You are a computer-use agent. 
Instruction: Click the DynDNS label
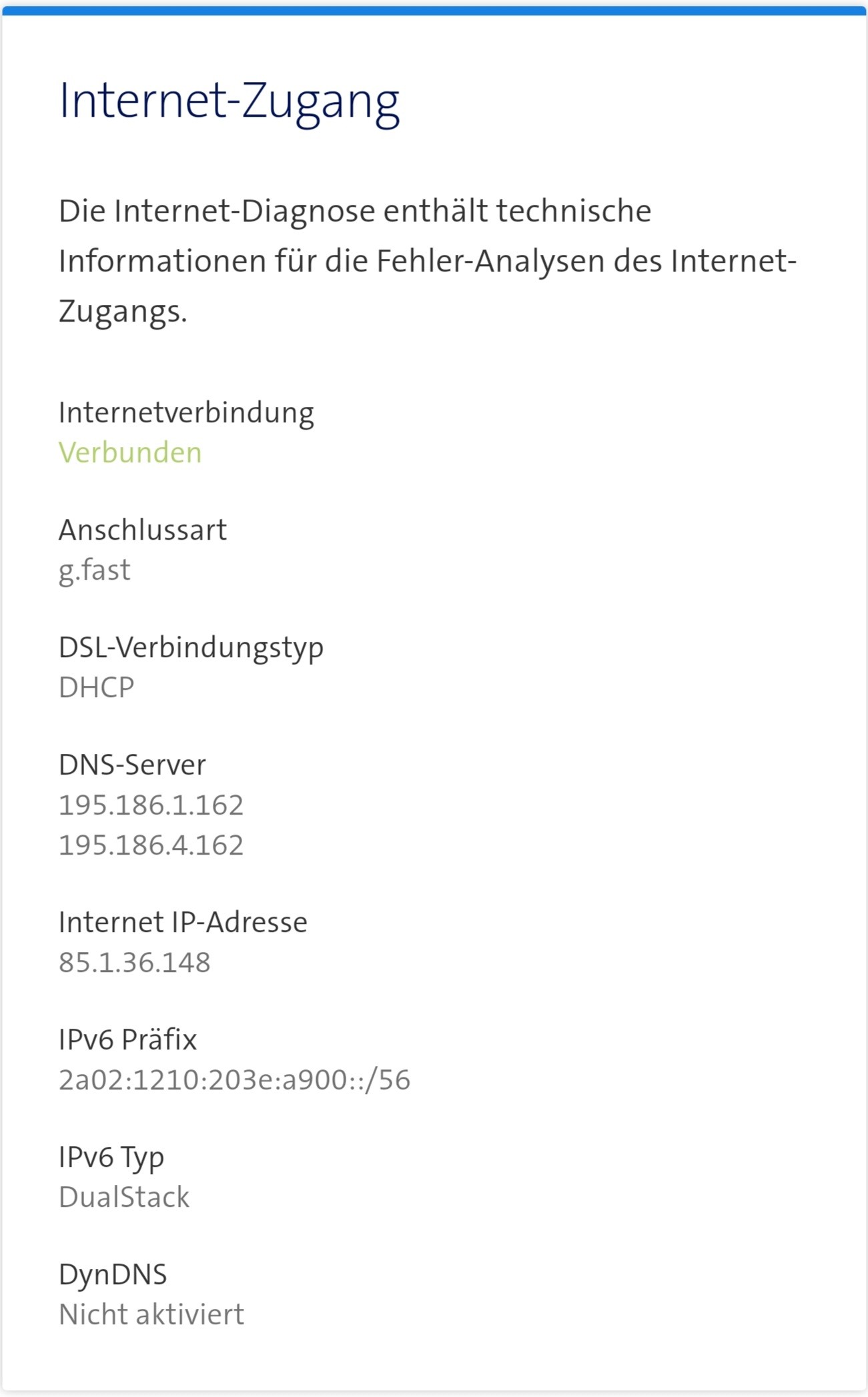pos(113,1274)
